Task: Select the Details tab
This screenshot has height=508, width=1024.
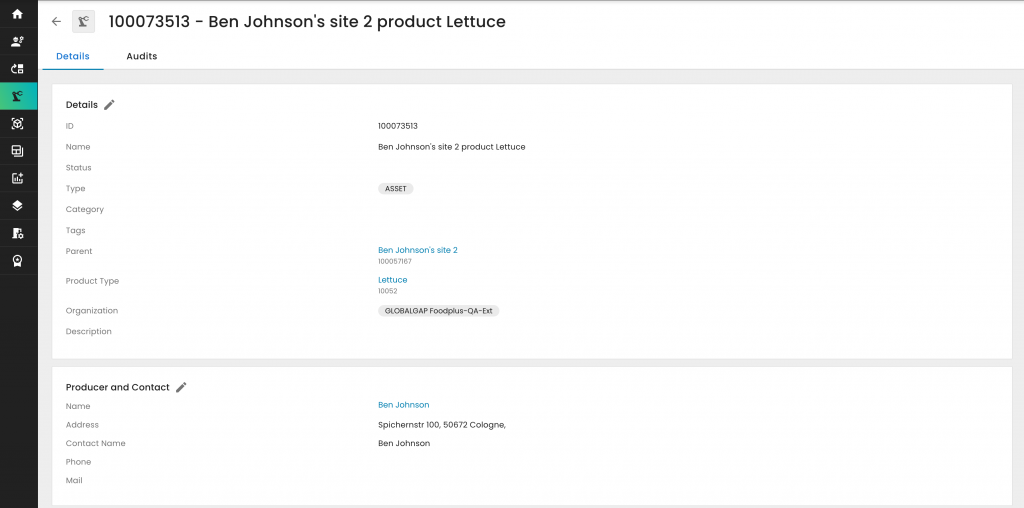Action: (x=73, y=56)
